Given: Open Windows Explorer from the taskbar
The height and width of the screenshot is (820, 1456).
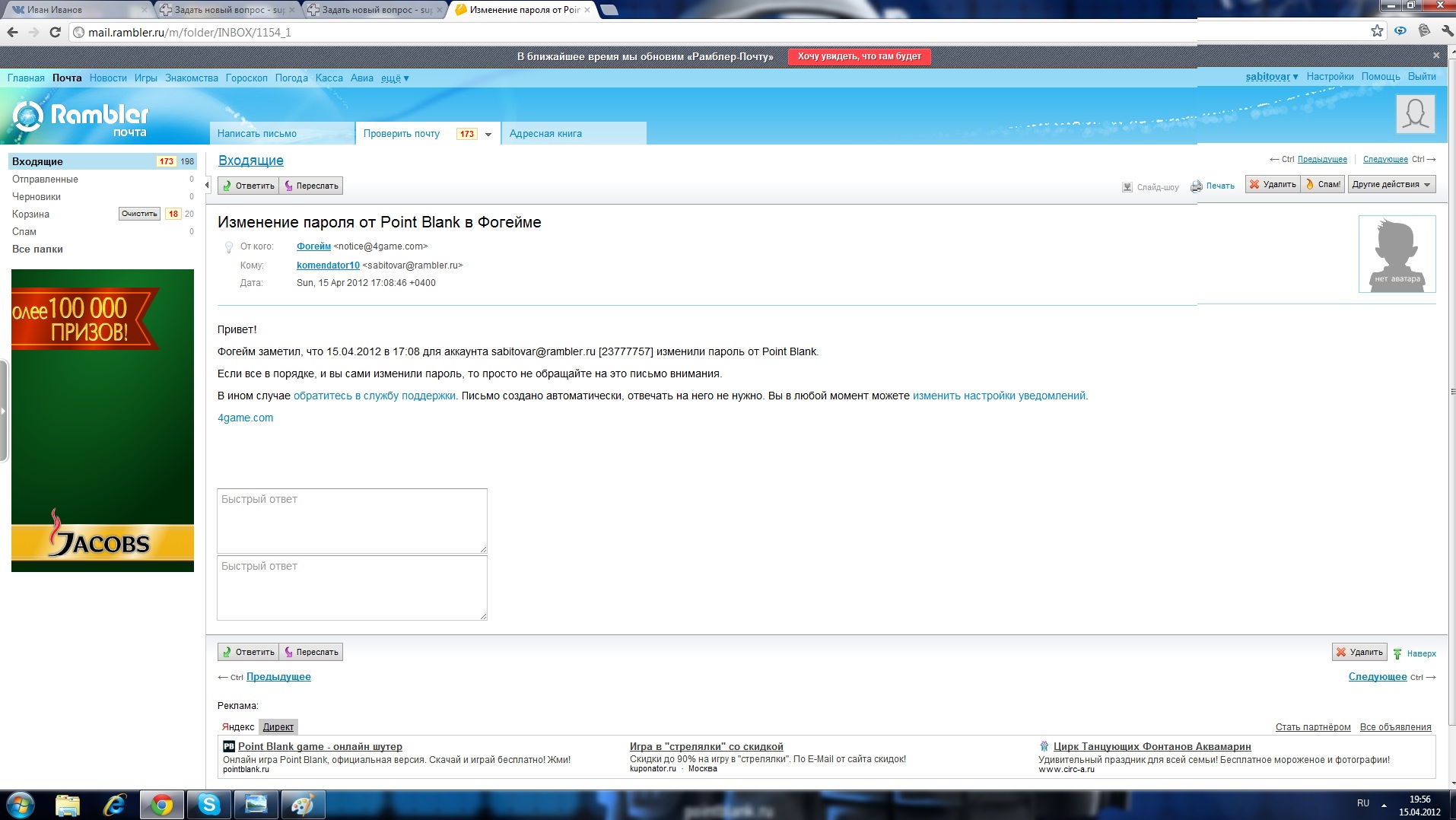Looking at the screenshot, I should point(67,805).
